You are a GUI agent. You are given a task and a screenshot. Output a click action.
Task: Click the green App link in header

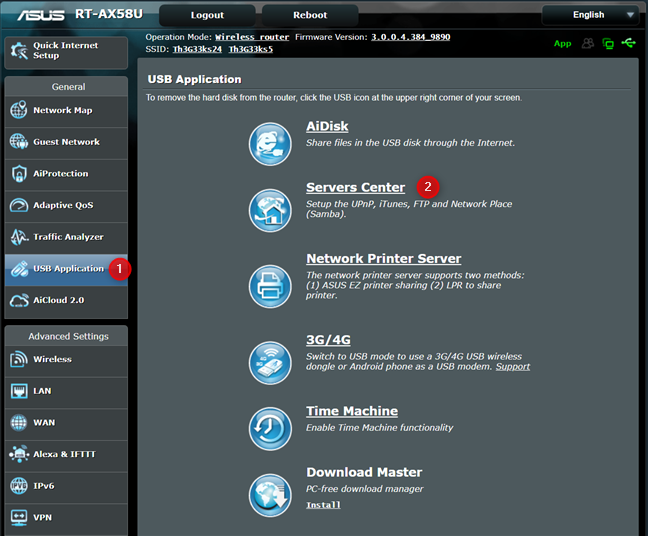(562, 43)
